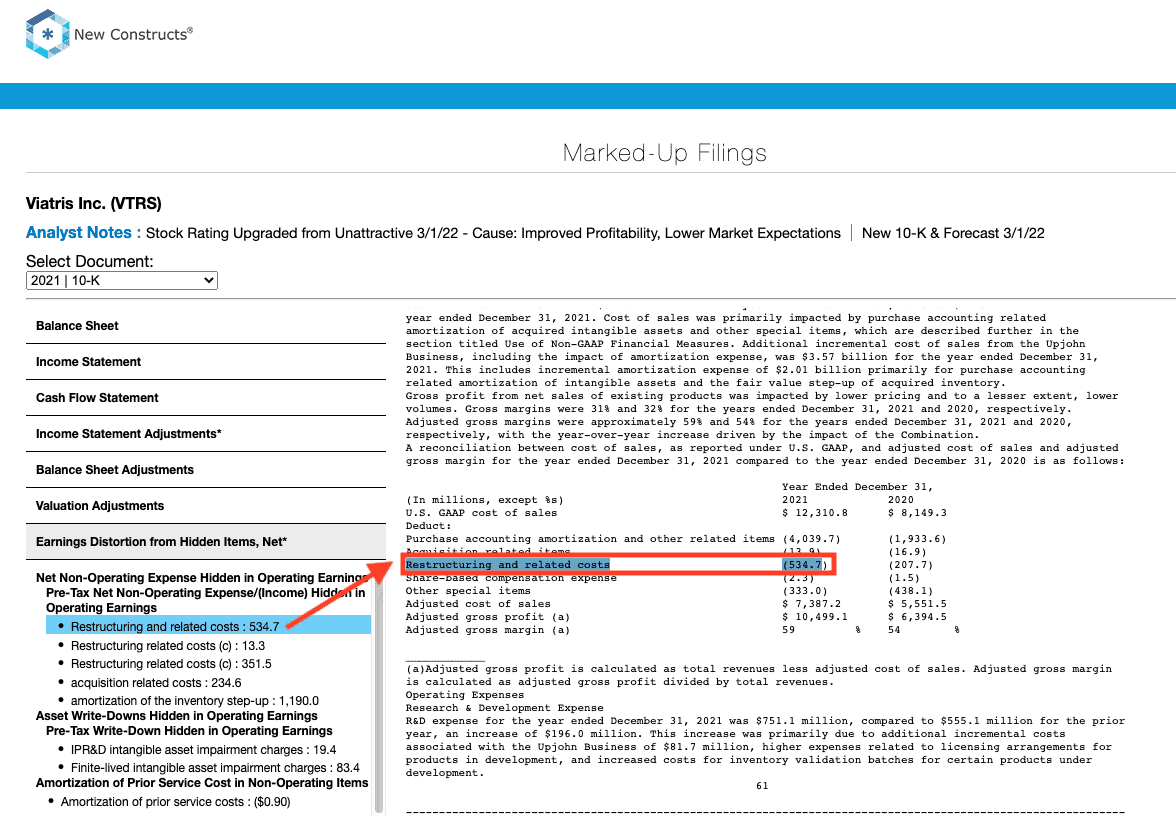Click page number 61 in the filing

762,786
